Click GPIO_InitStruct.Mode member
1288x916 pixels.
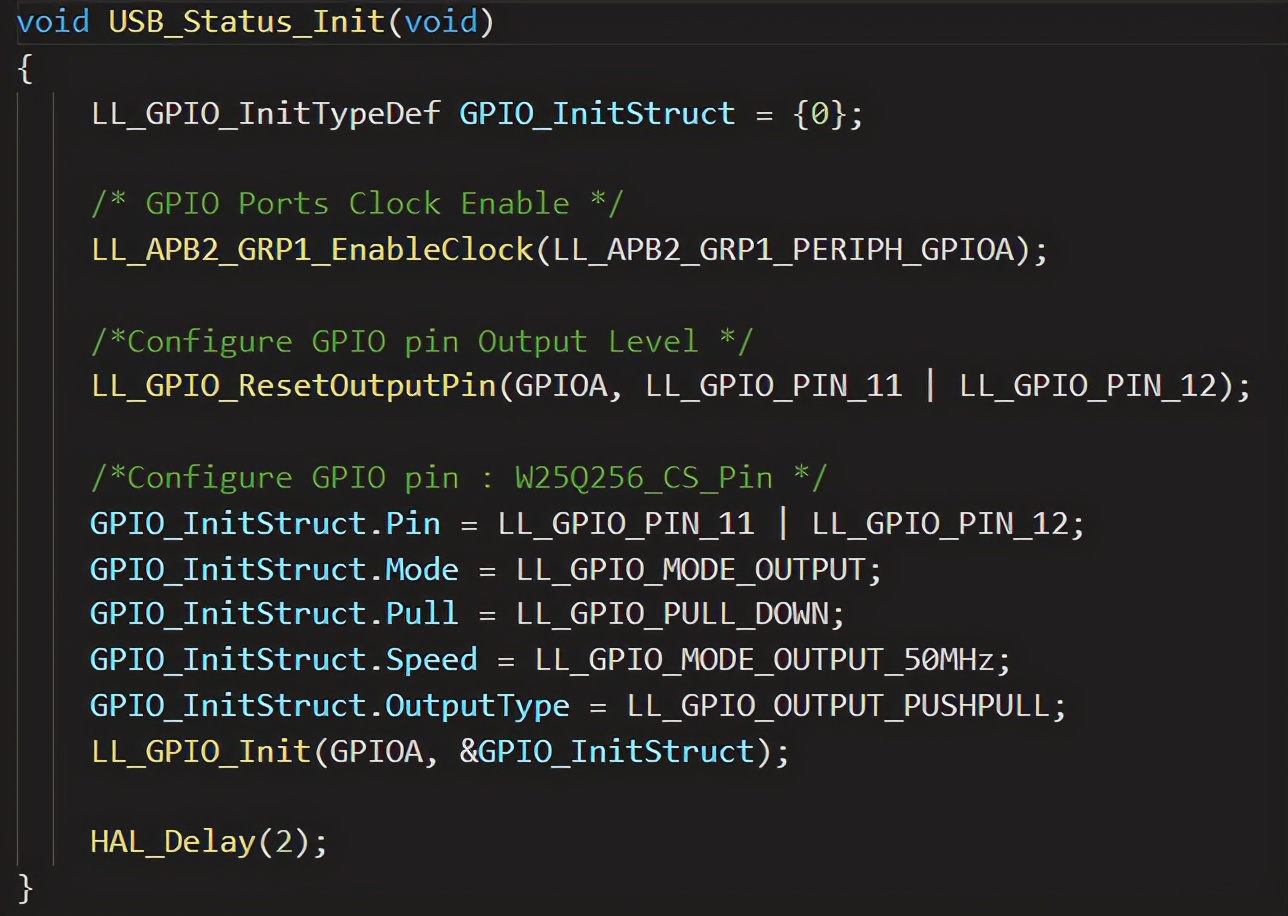coord(274,569)
